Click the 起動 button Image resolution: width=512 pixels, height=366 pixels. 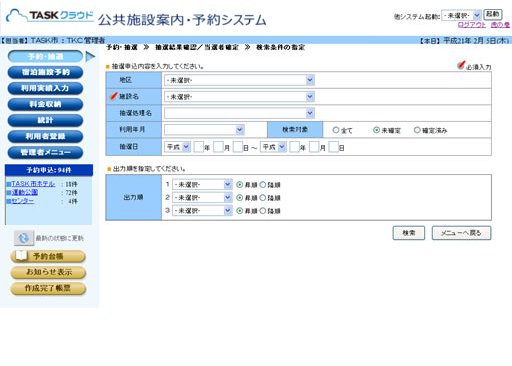tap(493, 14)
